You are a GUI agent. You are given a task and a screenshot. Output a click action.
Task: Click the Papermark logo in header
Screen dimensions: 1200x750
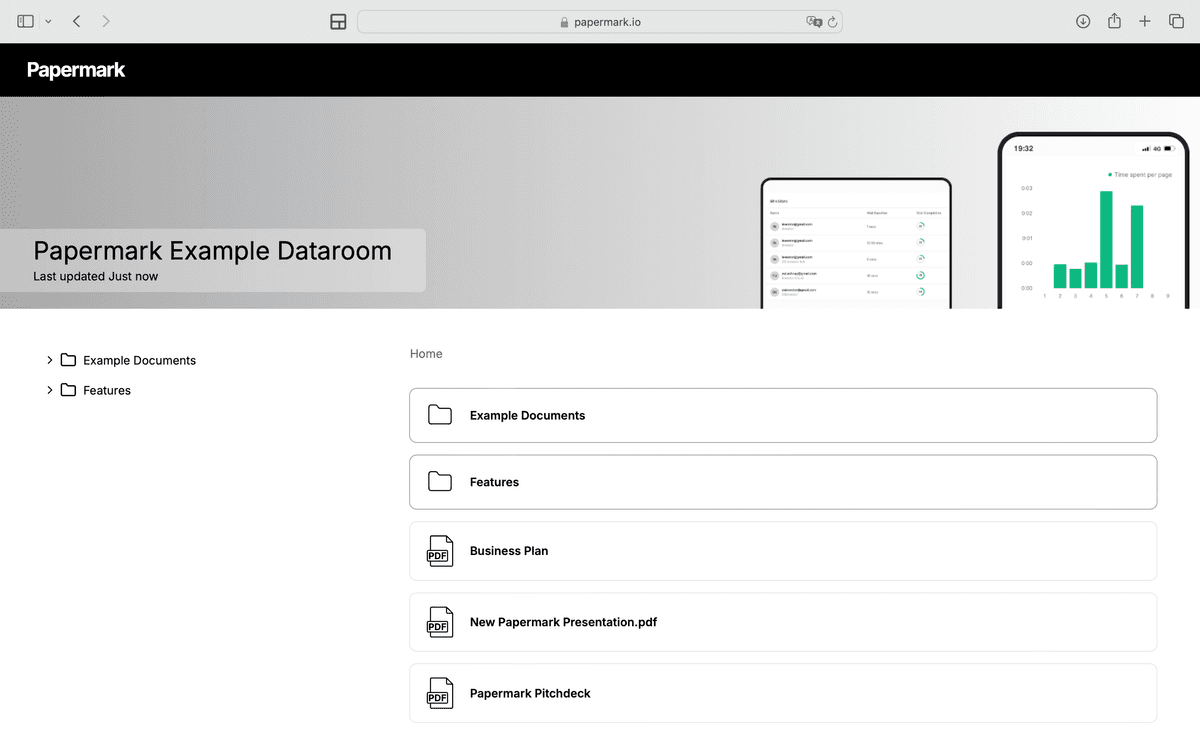[x=76, y=70]
